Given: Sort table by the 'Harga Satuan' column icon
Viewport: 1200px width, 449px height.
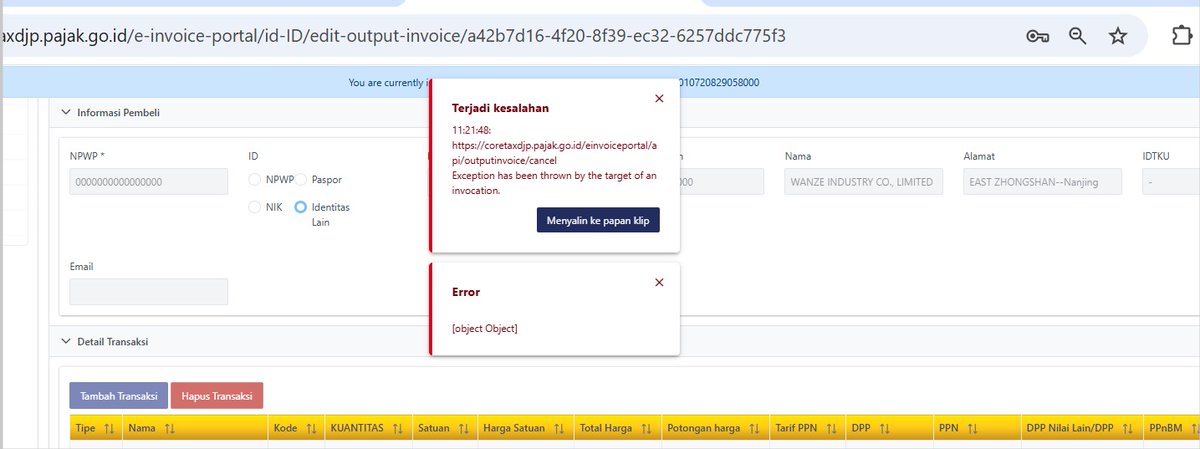Looking at the screenshot, I should tap(560, 428).
